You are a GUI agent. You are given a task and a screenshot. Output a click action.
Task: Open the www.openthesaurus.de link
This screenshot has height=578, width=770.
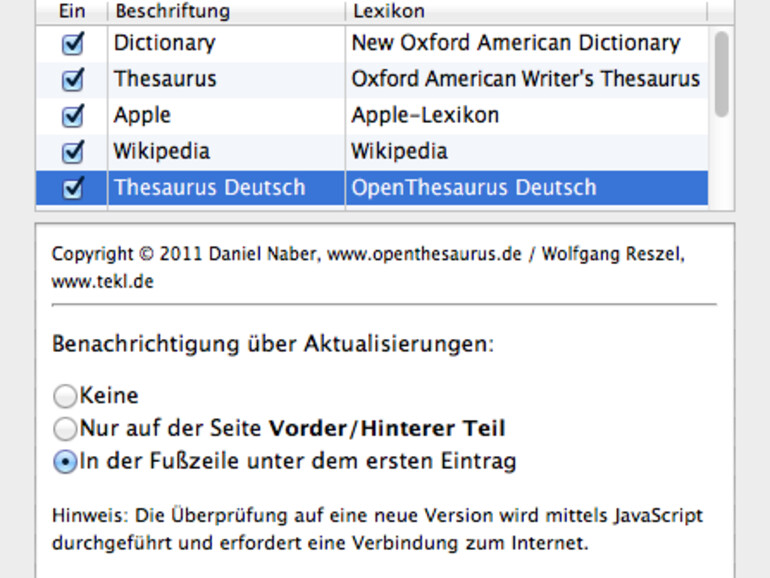424,254
